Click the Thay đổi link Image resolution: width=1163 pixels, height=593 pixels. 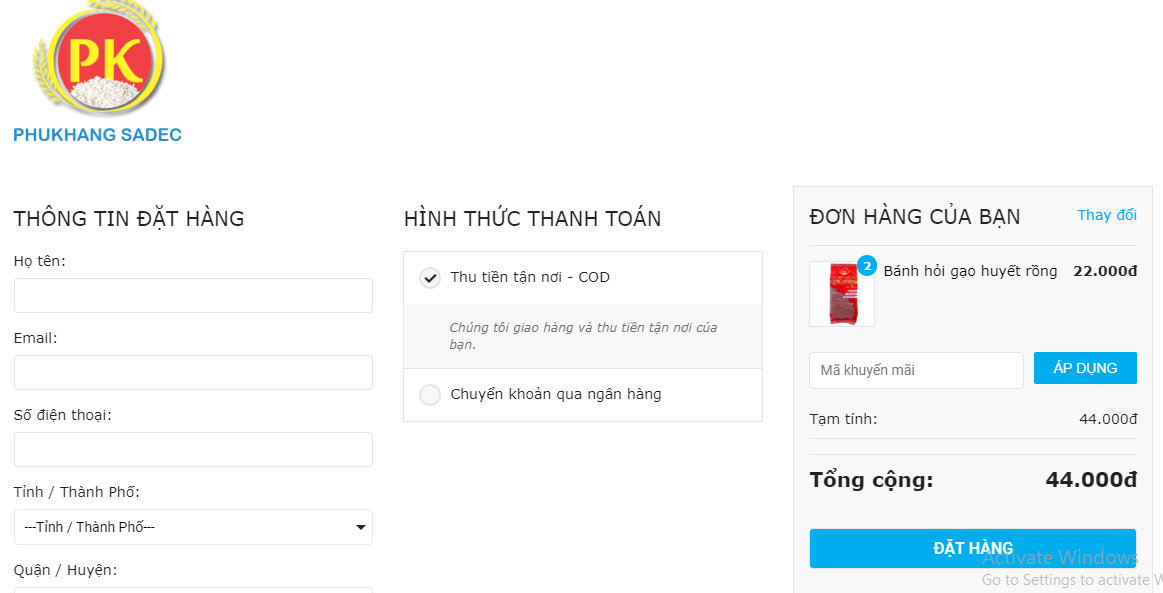click(x=1106, y=215)
